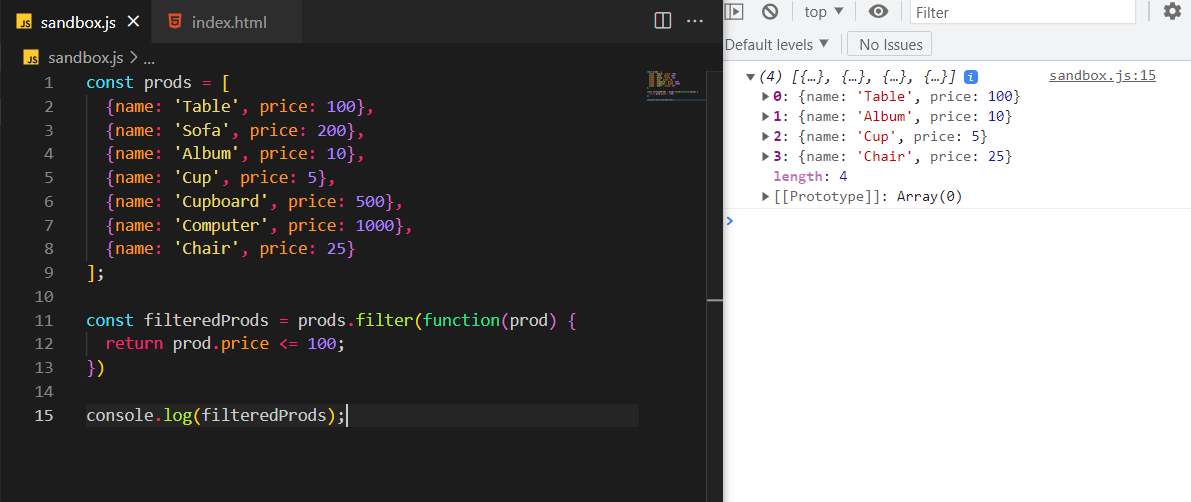This screenshot has width=1191, height=502.
Task: Click the filter method name on line 11
Action: pyautogui.click(x=384, y=320)
